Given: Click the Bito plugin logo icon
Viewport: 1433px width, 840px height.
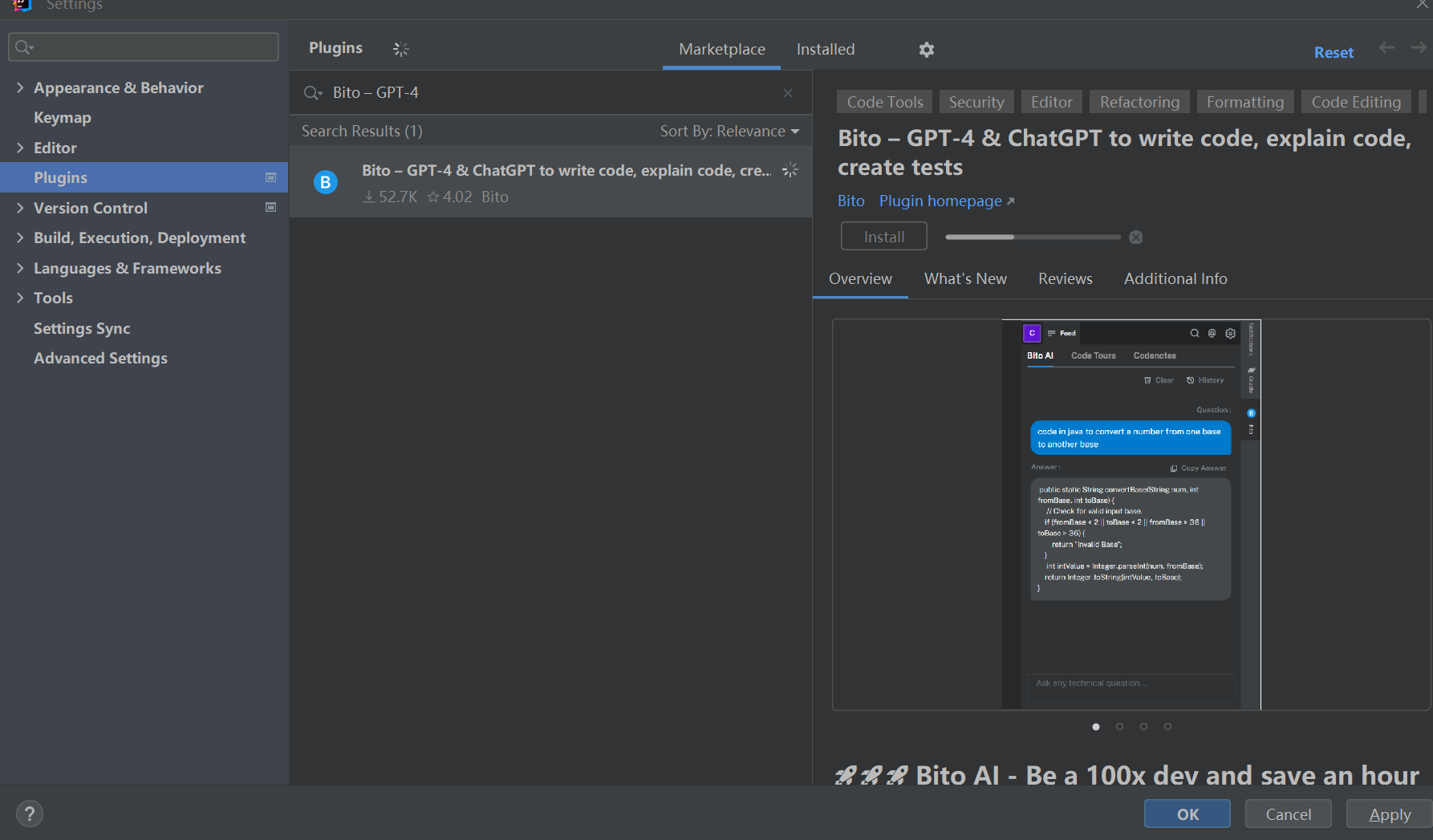Looking at the screenshot, I should pos(326,182).
